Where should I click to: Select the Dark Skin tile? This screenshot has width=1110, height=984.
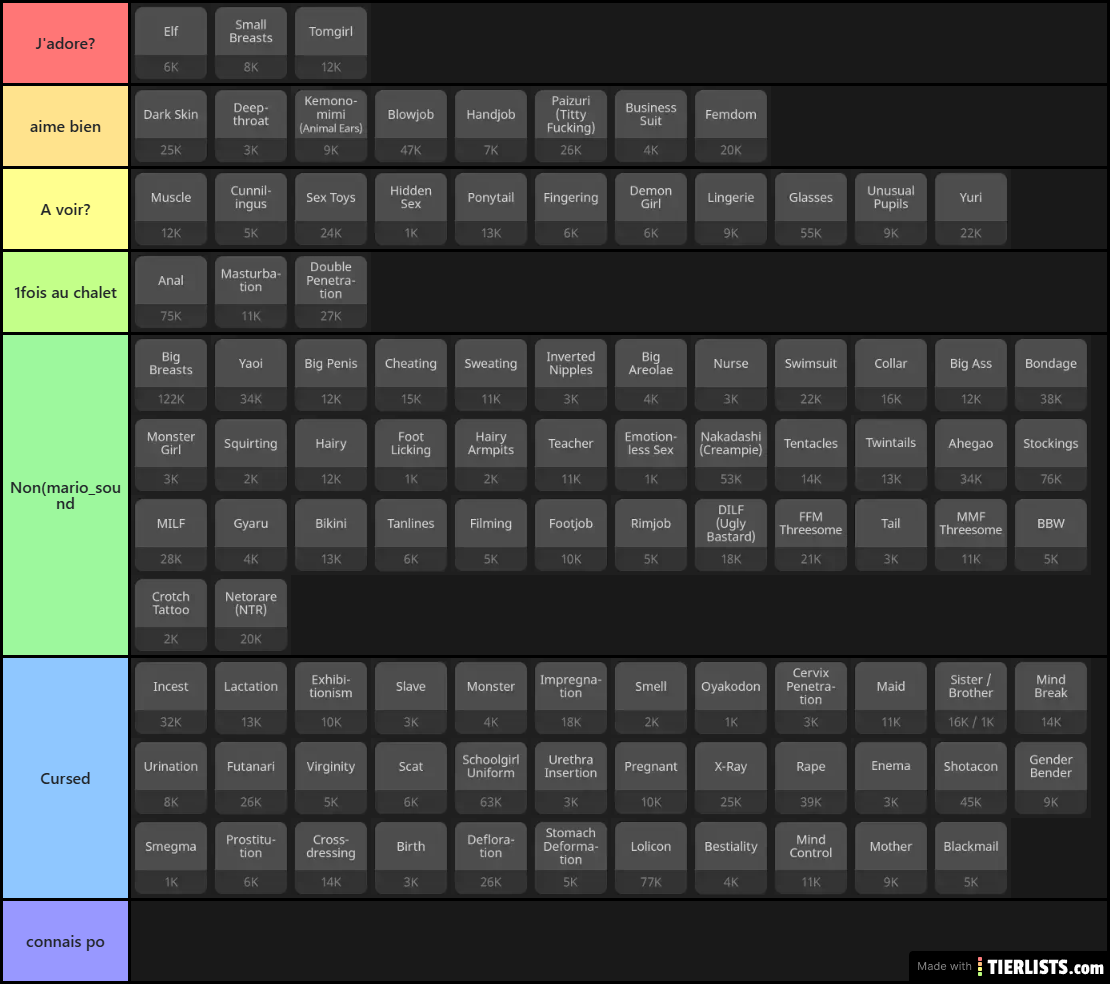(171, 126)
